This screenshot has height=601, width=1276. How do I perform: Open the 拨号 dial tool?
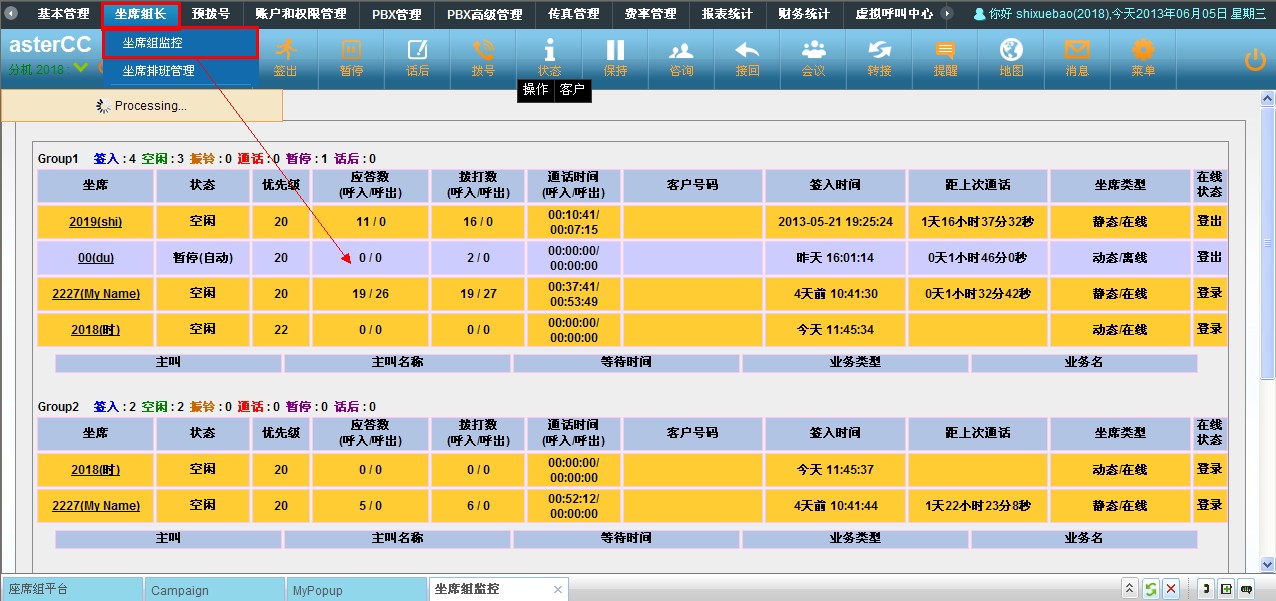(483, 57)
